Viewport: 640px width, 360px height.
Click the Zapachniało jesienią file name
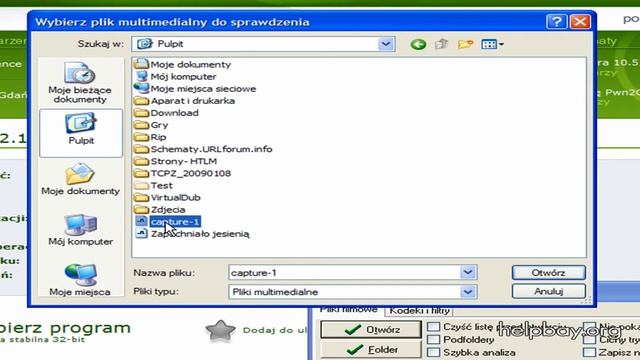pyautogui.click(x=200, y=234)
